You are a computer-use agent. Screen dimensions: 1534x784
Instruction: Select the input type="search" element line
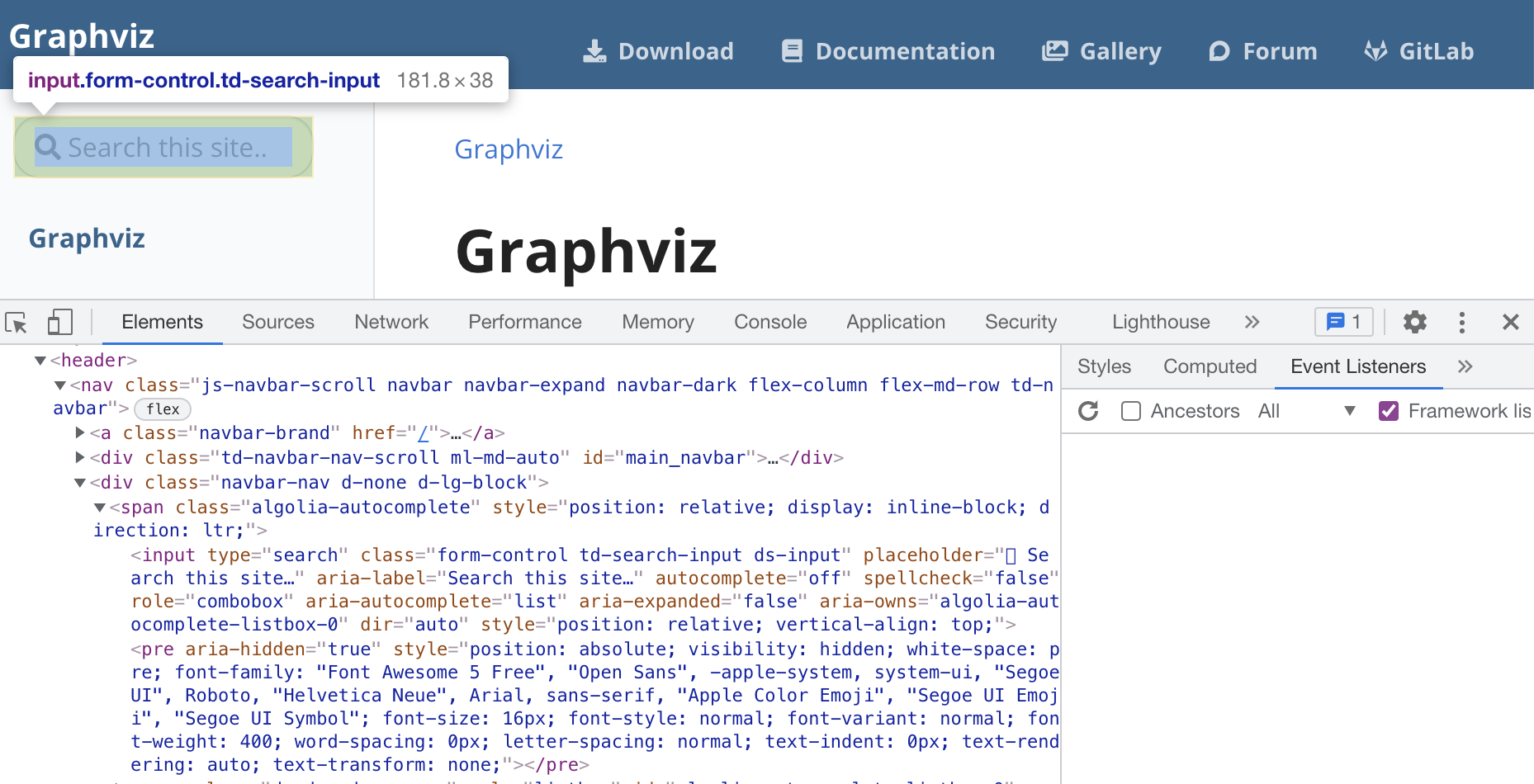coord(594,590)
